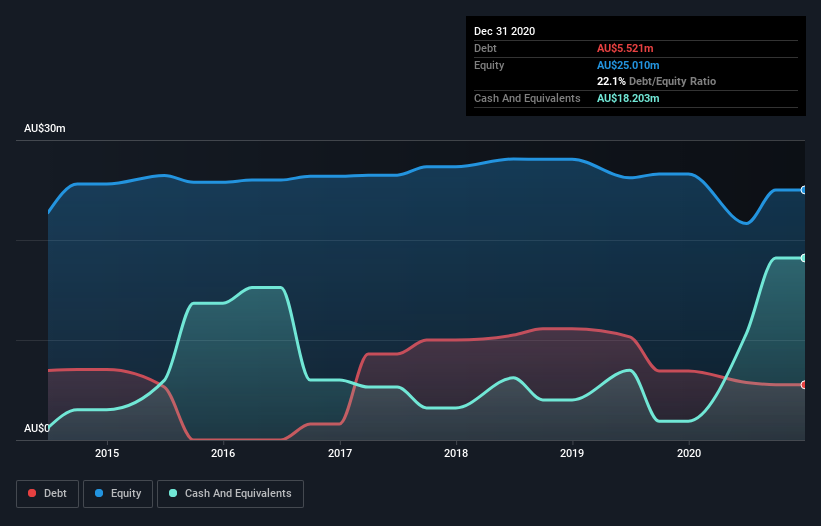Toggle the Debt series legend button
The height and width of the screenshot is (526, 821).
coord(47,494)
